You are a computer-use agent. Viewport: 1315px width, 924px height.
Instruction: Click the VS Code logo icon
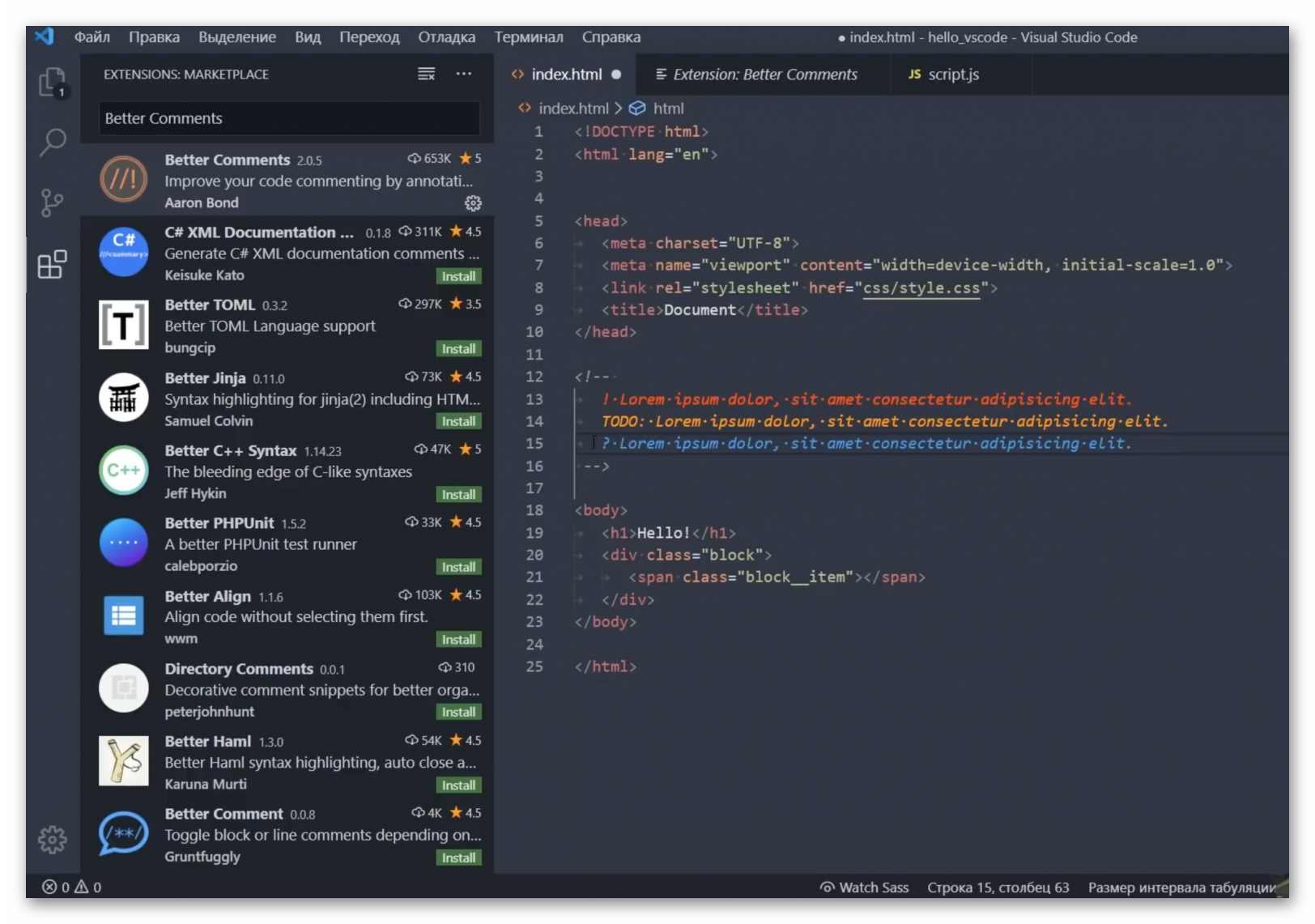[x=45, y=36]
